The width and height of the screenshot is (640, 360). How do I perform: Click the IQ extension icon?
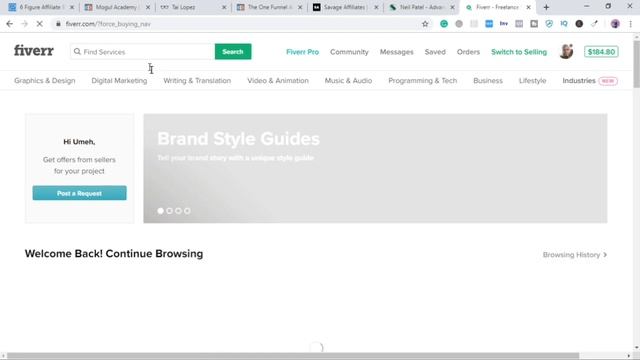click(564, 24)
